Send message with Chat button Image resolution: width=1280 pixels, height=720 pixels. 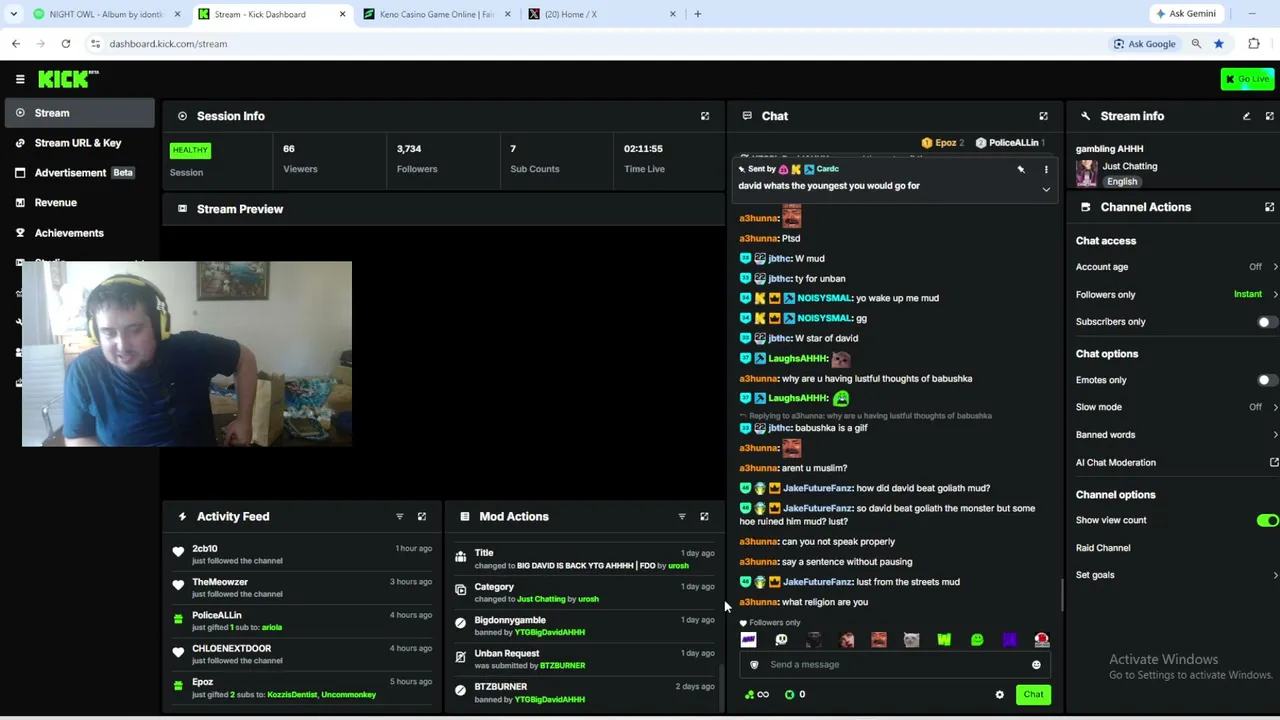(1033, 695)
